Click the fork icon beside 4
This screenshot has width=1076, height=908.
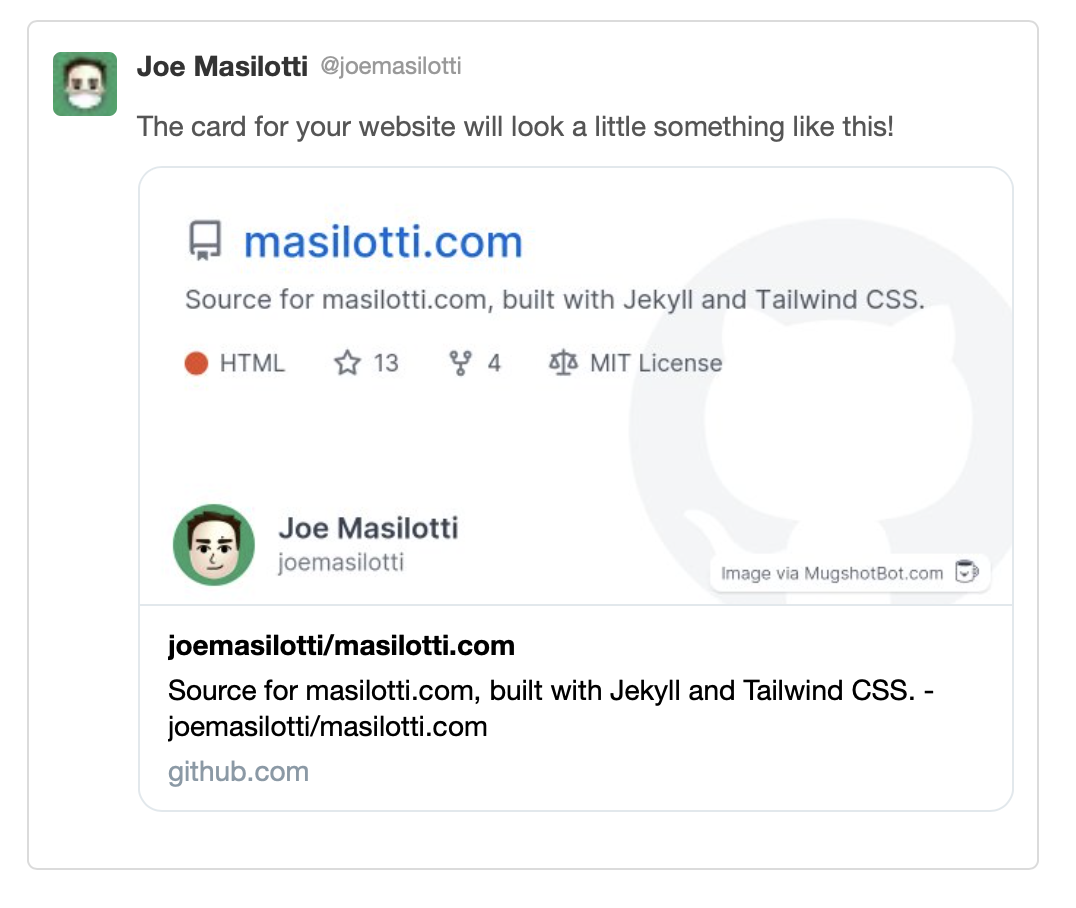pos(460,363)
